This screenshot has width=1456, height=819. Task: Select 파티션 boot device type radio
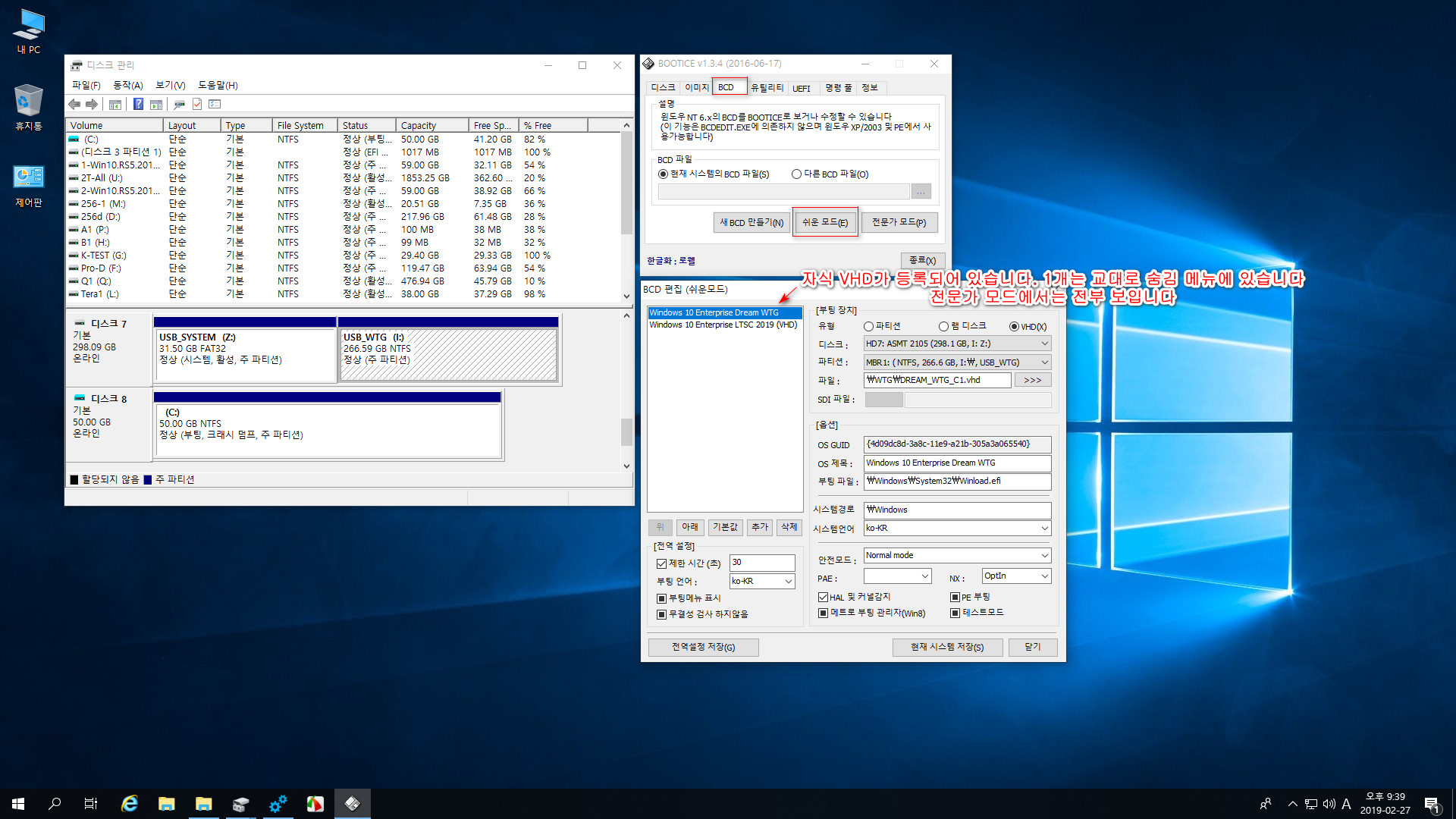pyautogui.click(x=868, y=327)
